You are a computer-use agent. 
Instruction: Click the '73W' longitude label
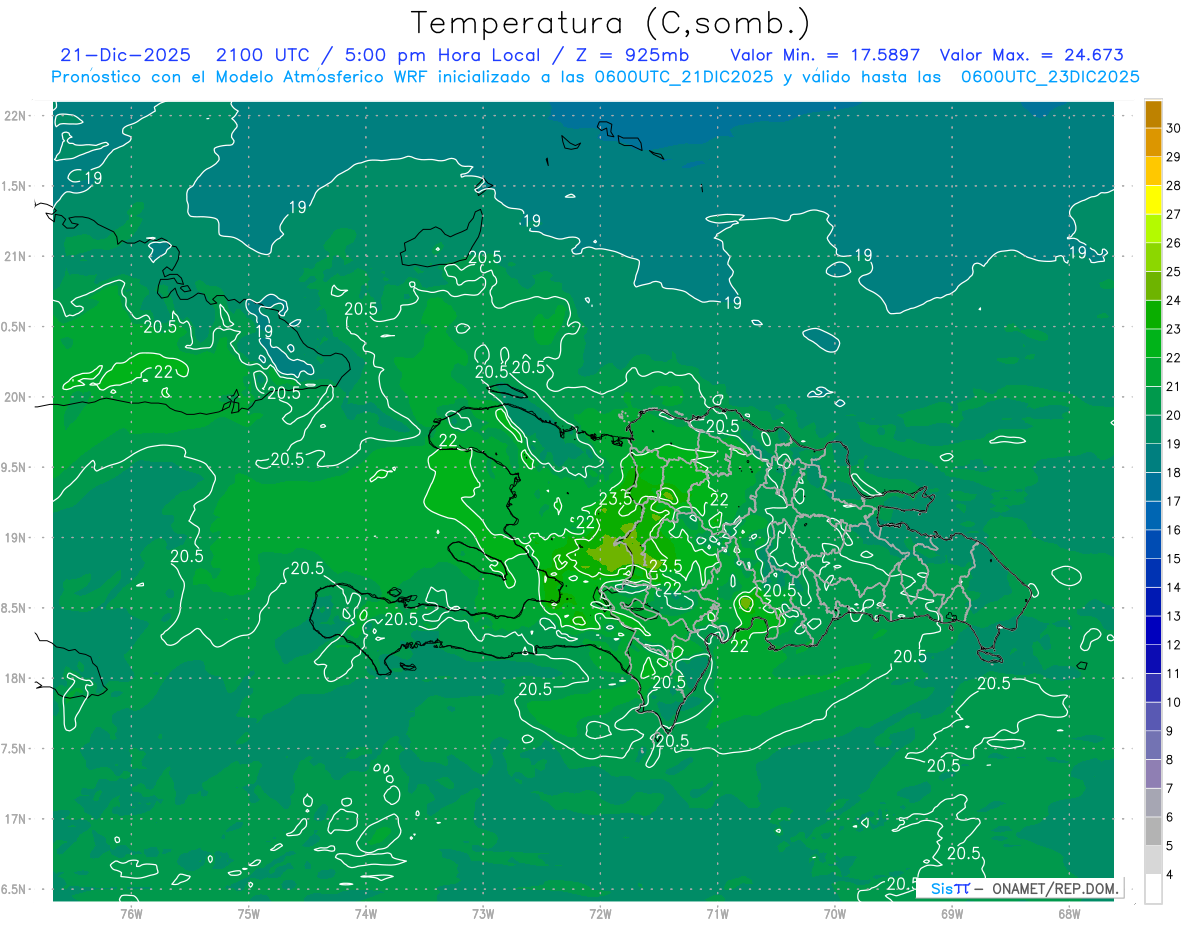[x=483, y=914]
